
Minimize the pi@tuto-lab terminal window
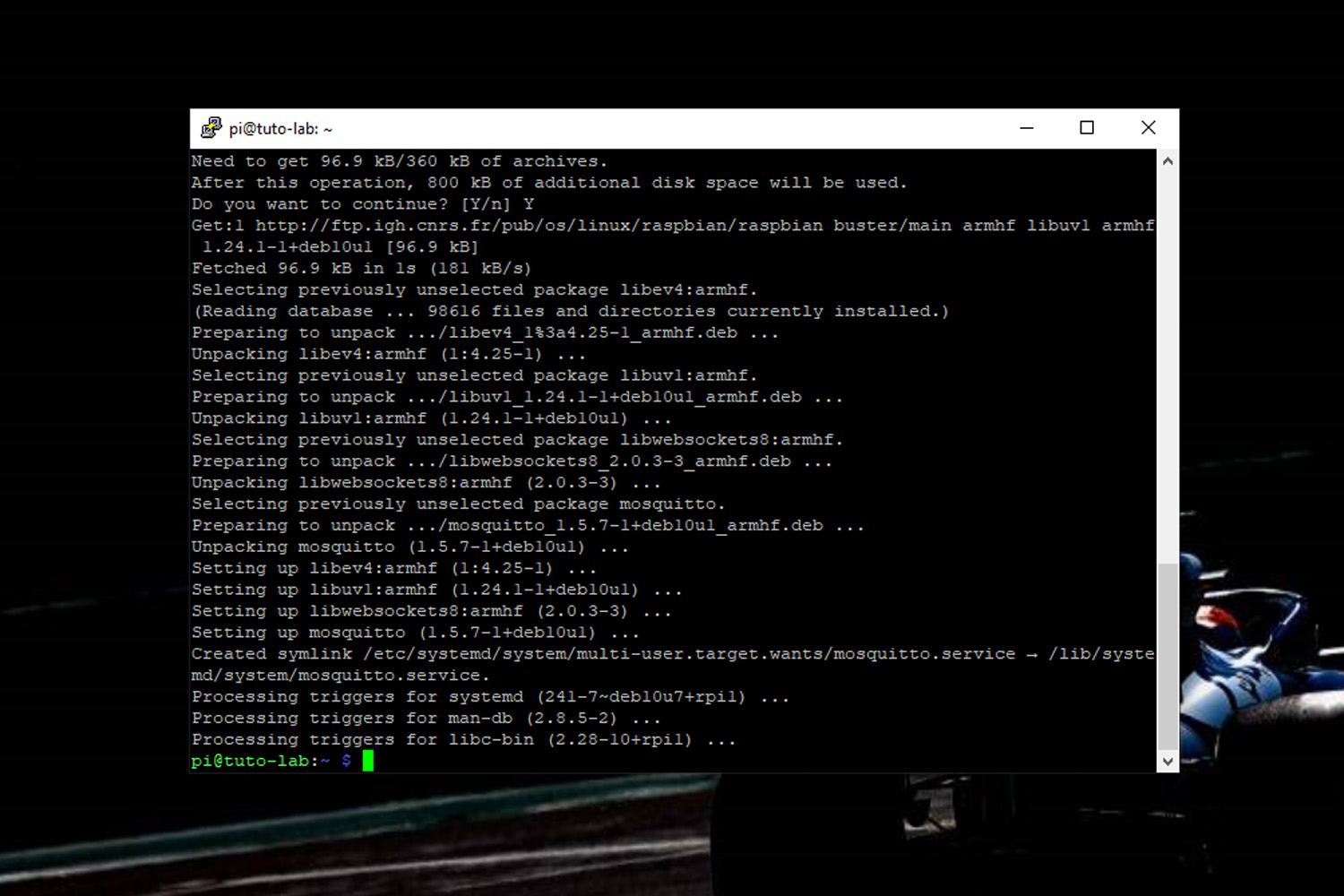1027,128
